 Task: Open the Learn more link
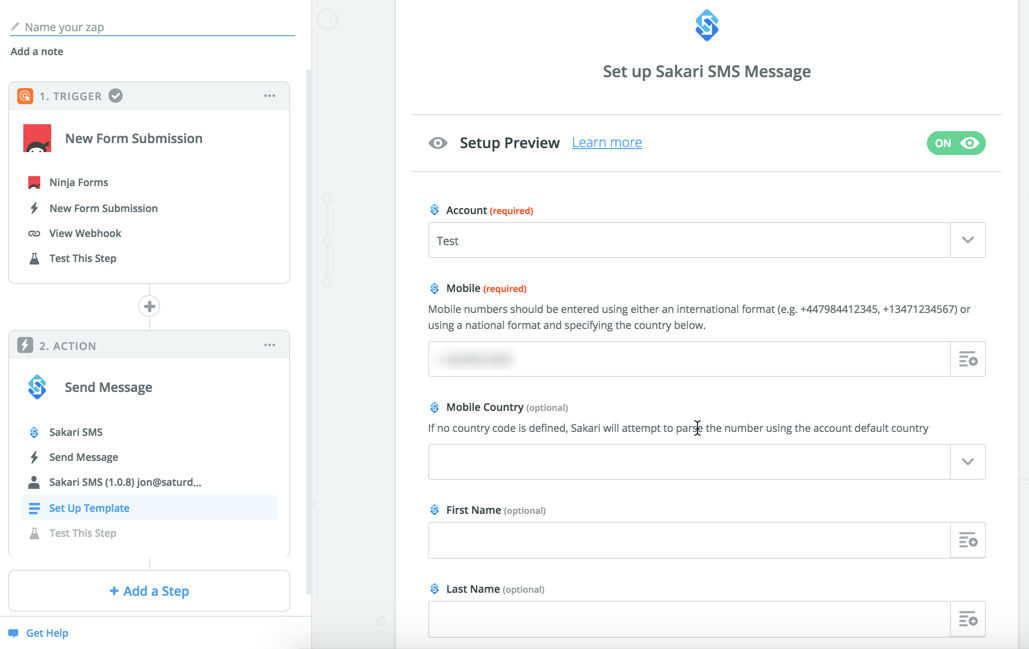coord(606,143)
